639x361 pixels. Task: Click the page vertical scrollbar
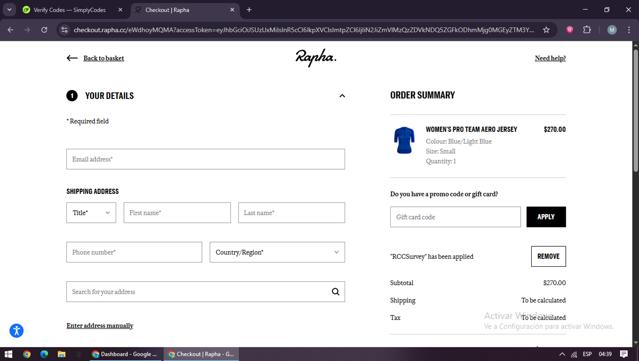point(635,110)
